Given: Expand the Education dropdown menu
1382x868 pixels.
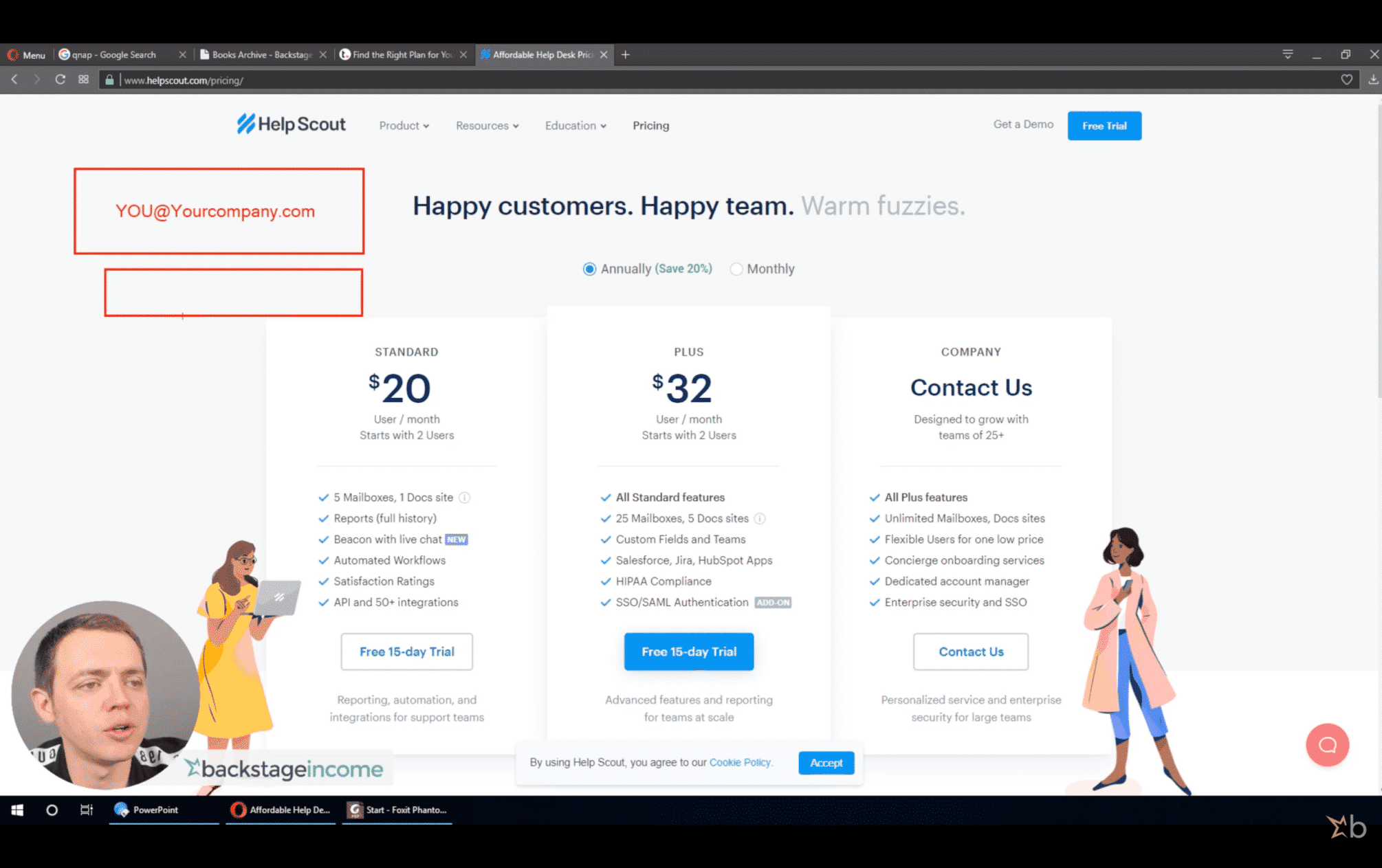Looking at the screenshot, I should coord(575,126).
